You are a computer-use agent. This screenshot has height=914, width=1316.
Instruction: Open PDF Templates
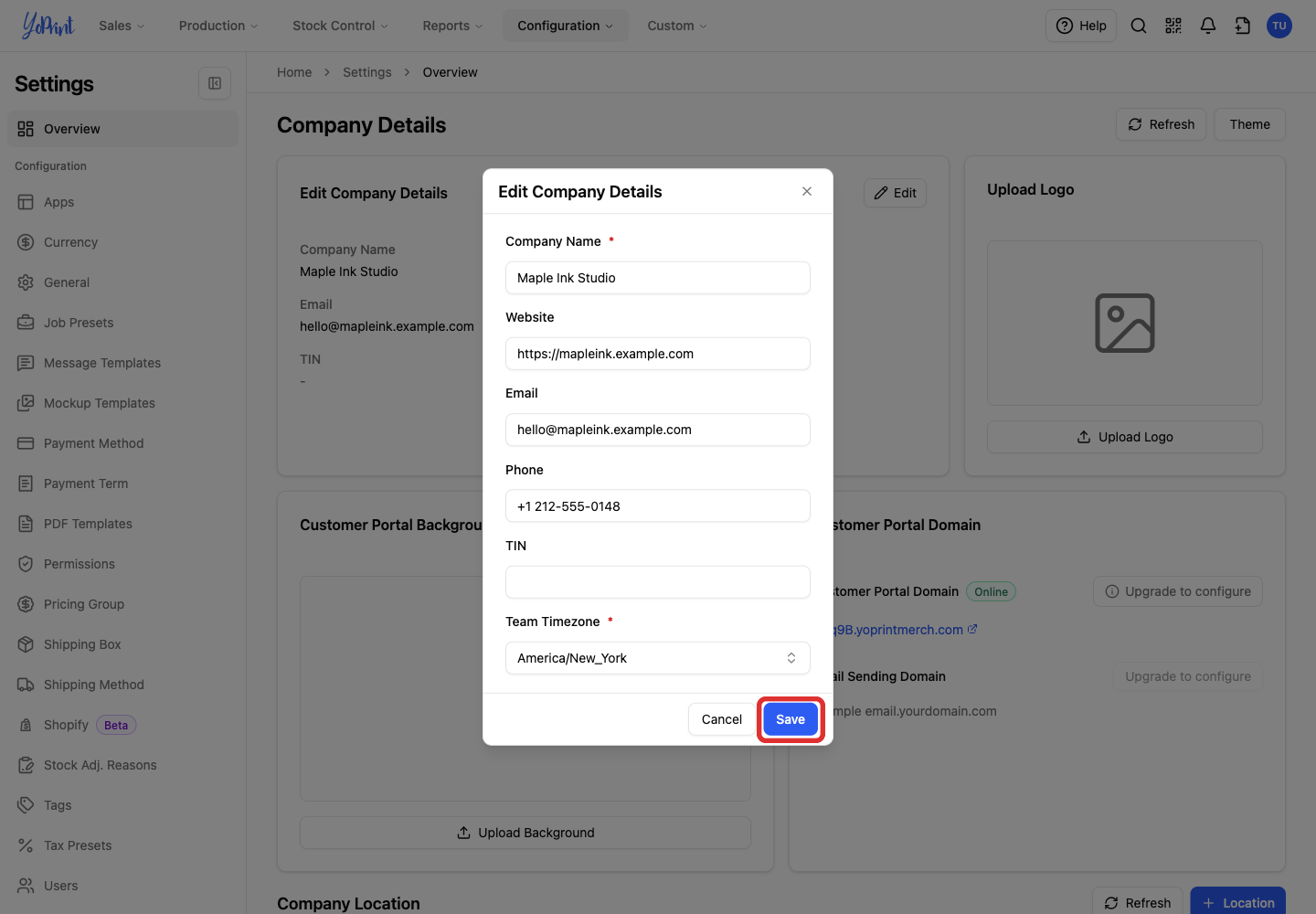tap(122, 524)
